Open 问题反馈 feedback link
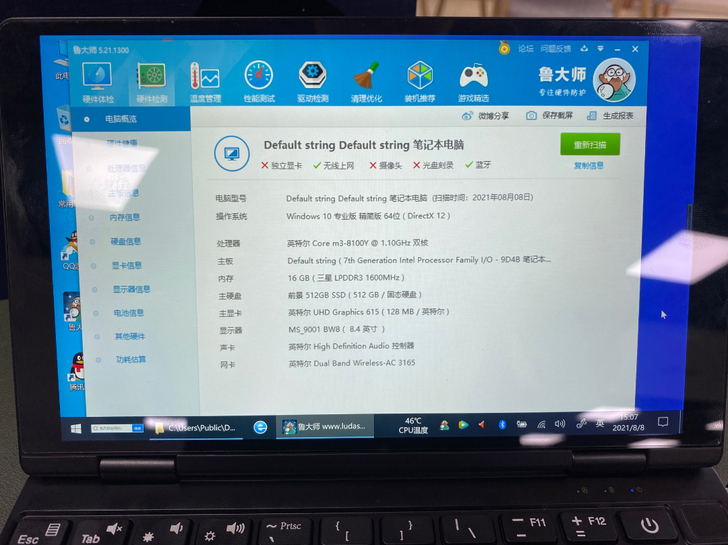 tap(555, 48)
